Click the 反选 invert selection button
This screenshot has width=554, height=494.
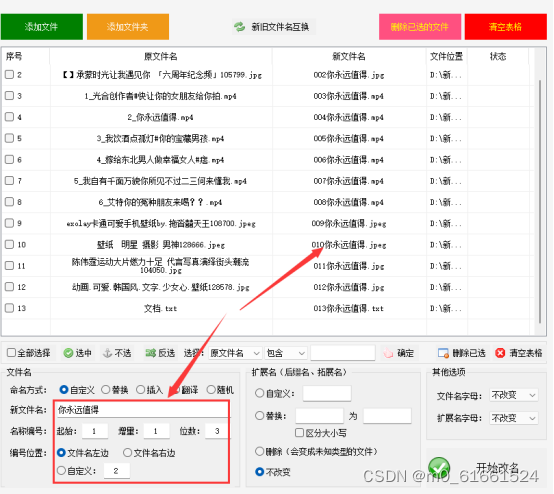coord(160,353)
